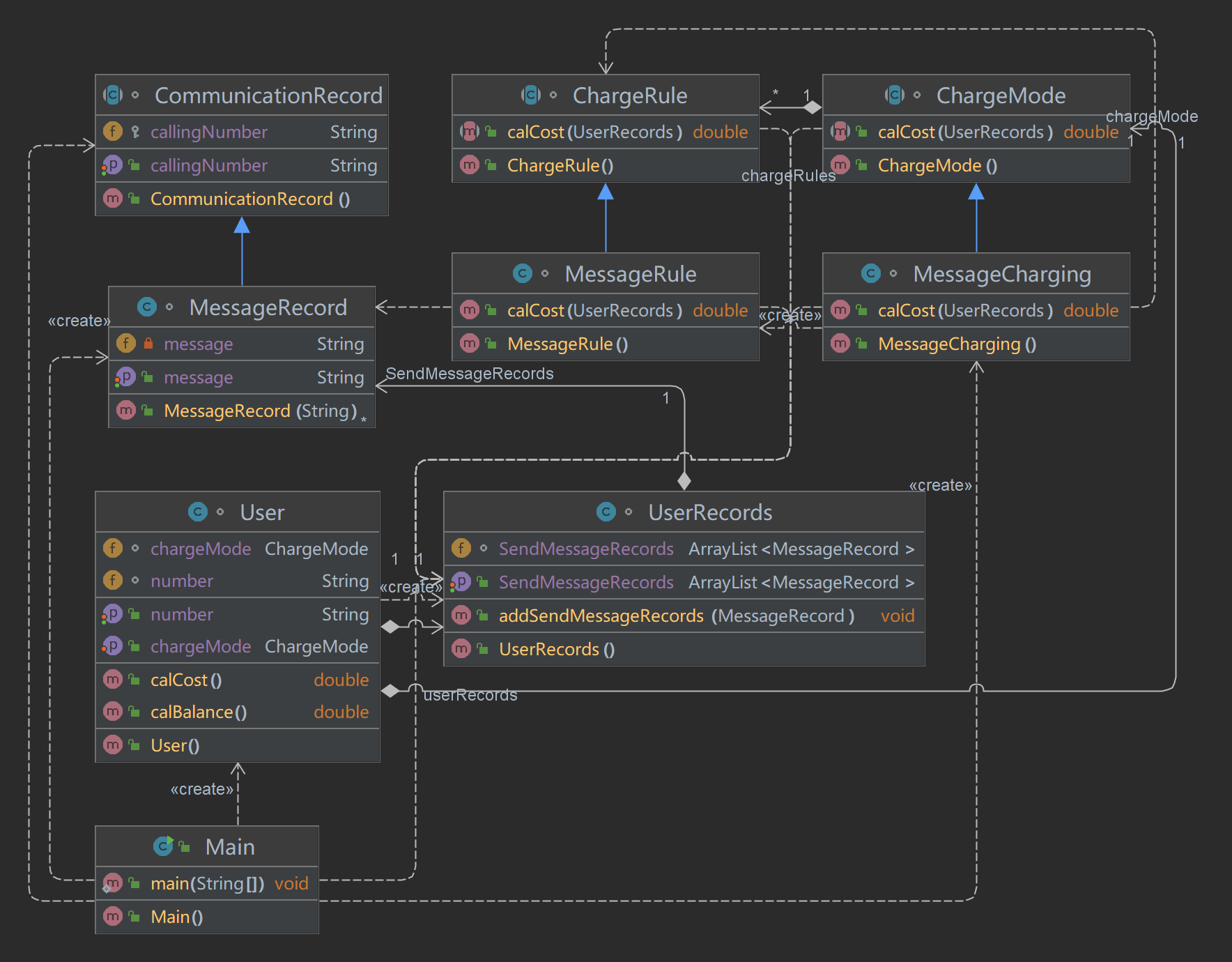Click the method icon beside addSendMessageRecords
The image size is (1232, 962).
pyautogui.click(x=461, y=615)
